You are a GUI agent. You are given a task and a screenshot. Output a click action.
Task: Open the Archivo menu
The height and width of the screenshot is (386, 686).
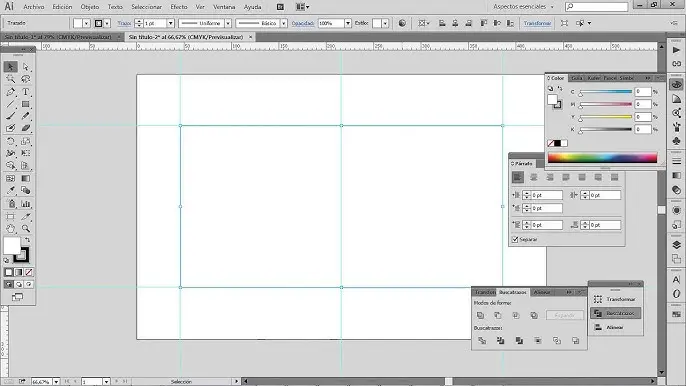[34, 7]
